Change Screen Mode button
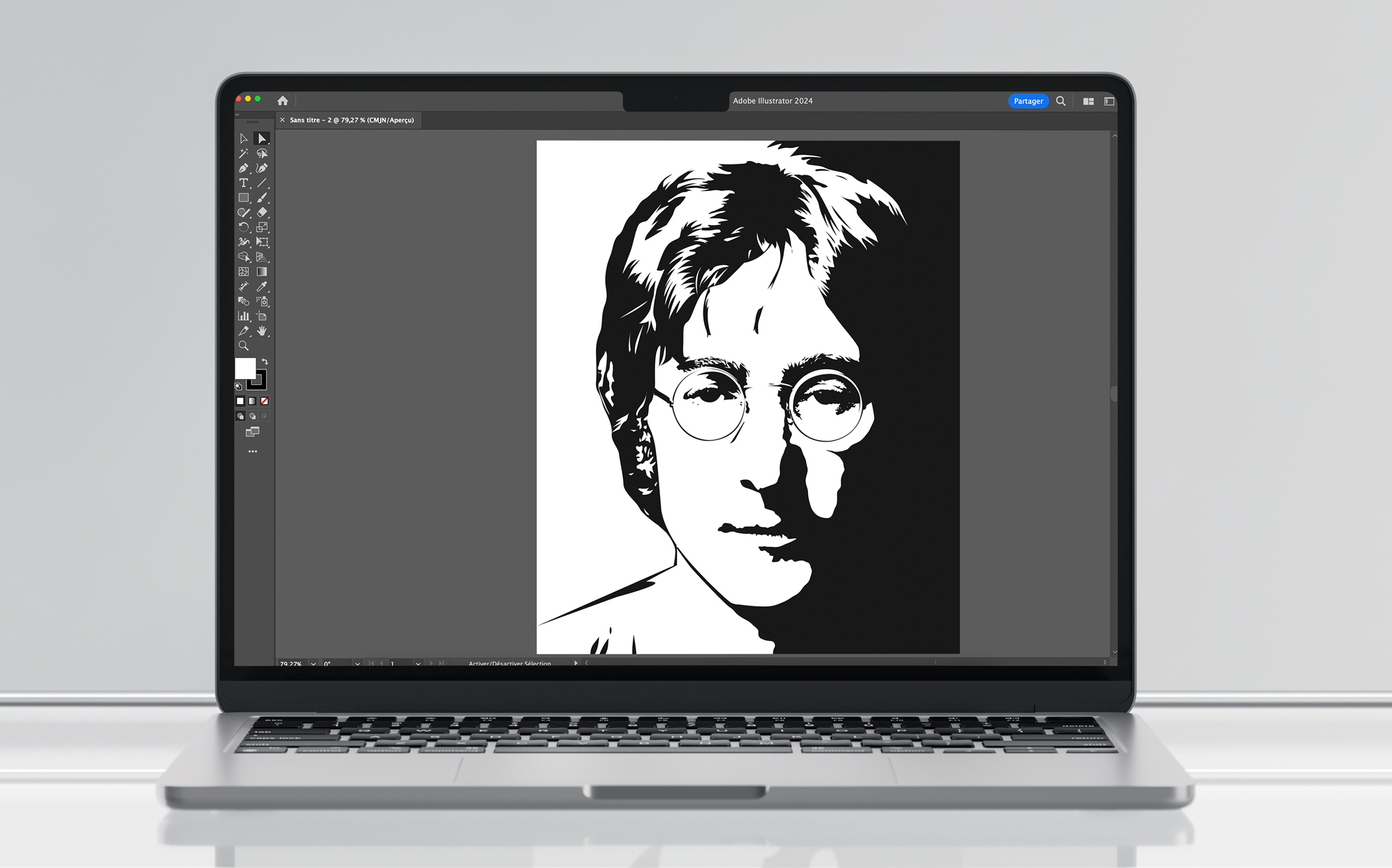This screenshot has width=1392, height=868. click(x=252, y=432)
